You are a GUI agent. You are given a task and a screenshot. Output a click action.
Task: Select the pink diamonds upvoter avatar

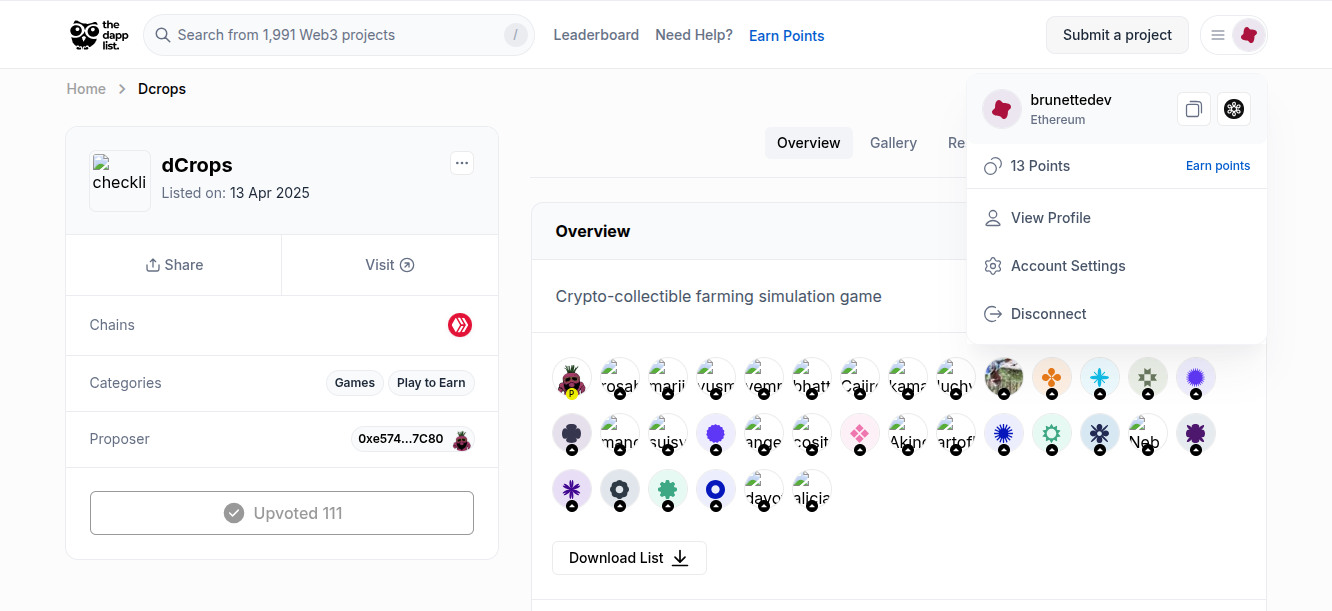pos(860,433)
